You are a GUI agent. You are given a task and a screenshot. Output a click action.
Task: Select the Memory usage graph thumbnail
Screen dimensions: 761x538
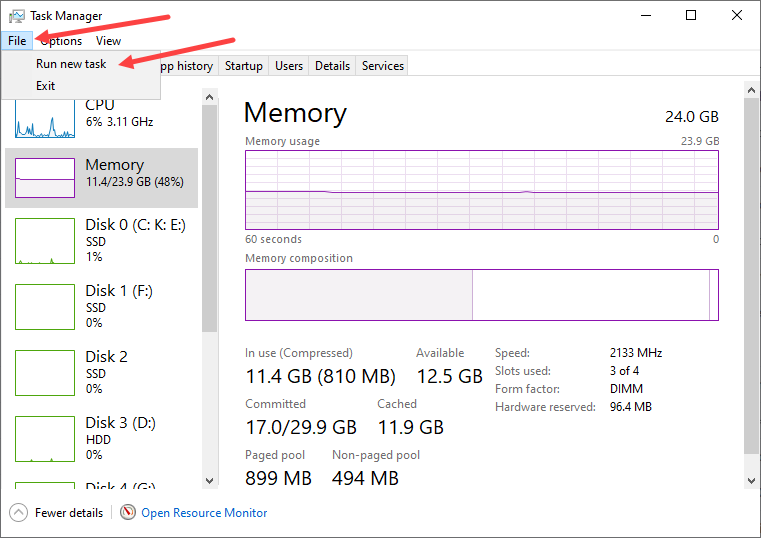point(45,177)
